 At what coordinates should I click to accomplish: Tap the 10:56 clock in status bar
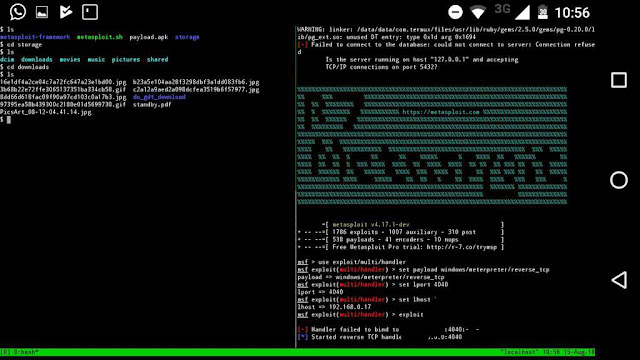572,13
